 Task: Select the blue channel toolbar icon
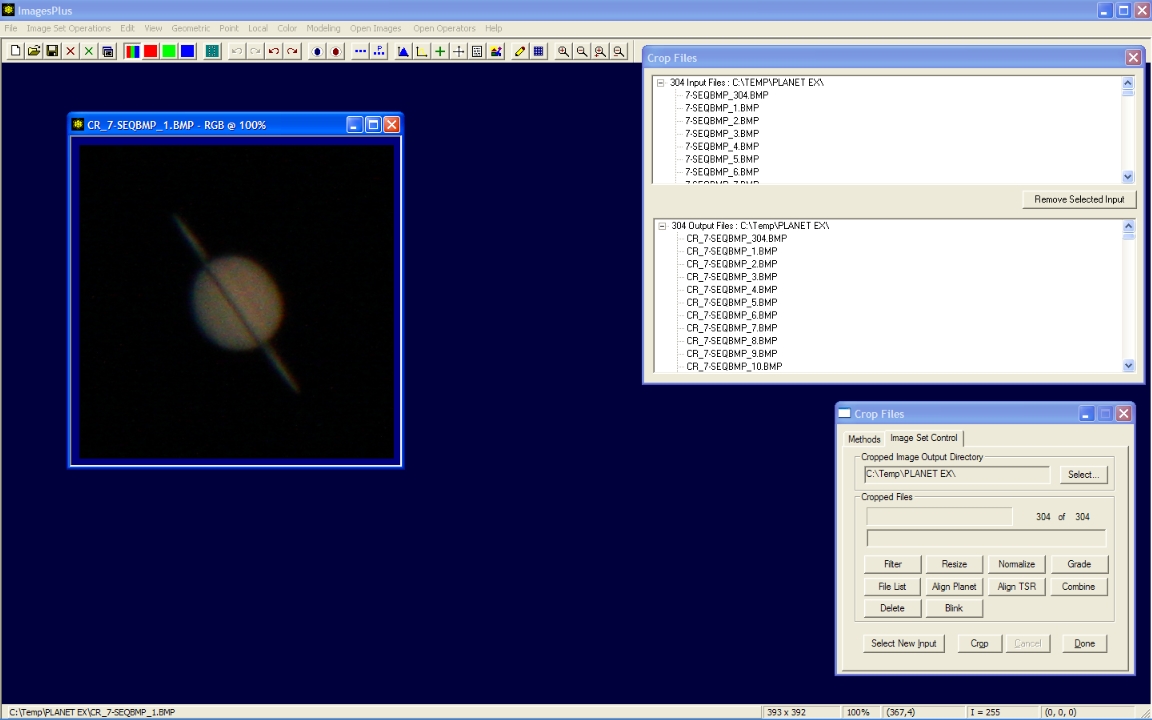(x=187, y=51)
